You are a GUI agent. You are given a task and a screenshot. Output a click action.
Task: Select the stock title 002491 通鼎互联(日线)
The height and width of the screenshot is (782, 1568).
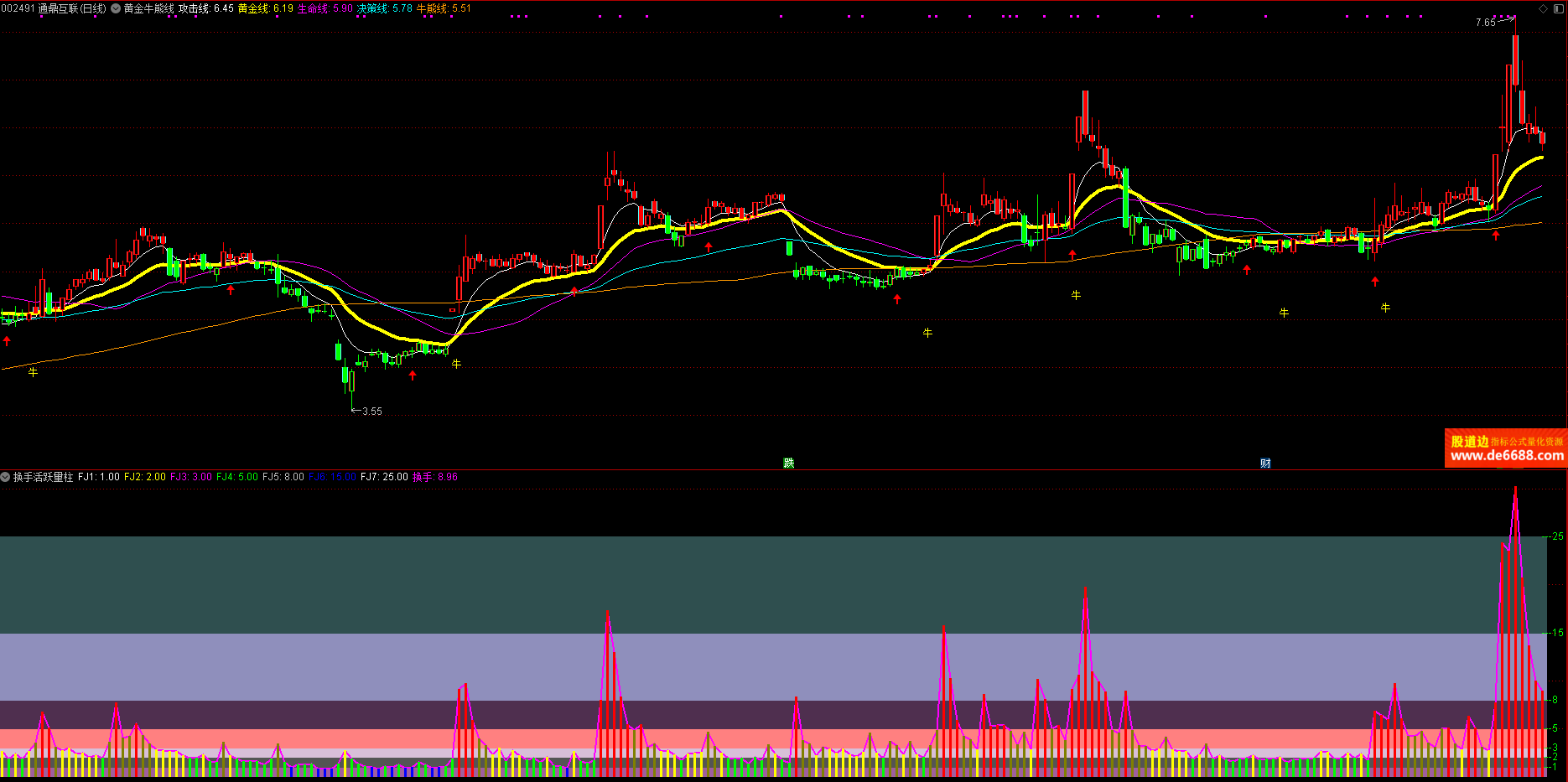click(54, 8)
